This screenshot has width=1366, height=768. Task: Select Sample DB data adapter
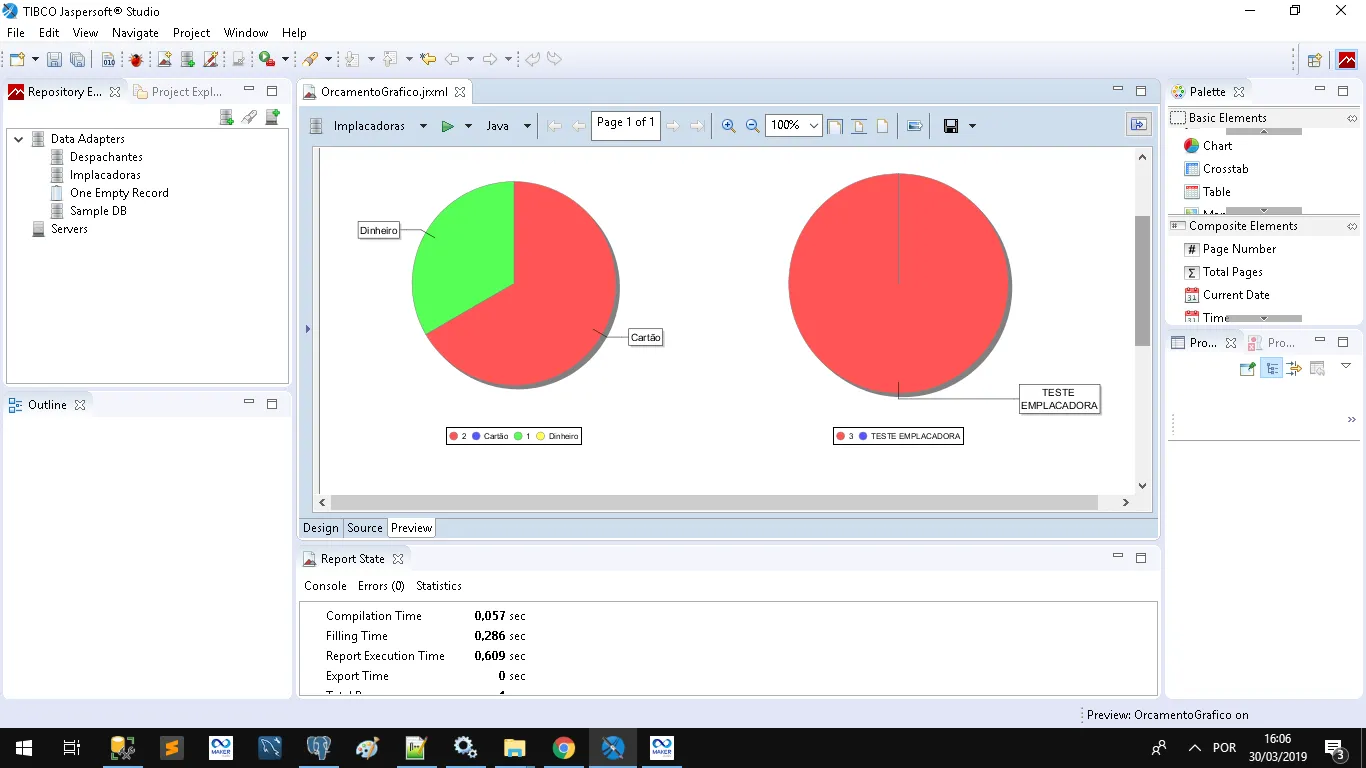click(x=98, y=211)
